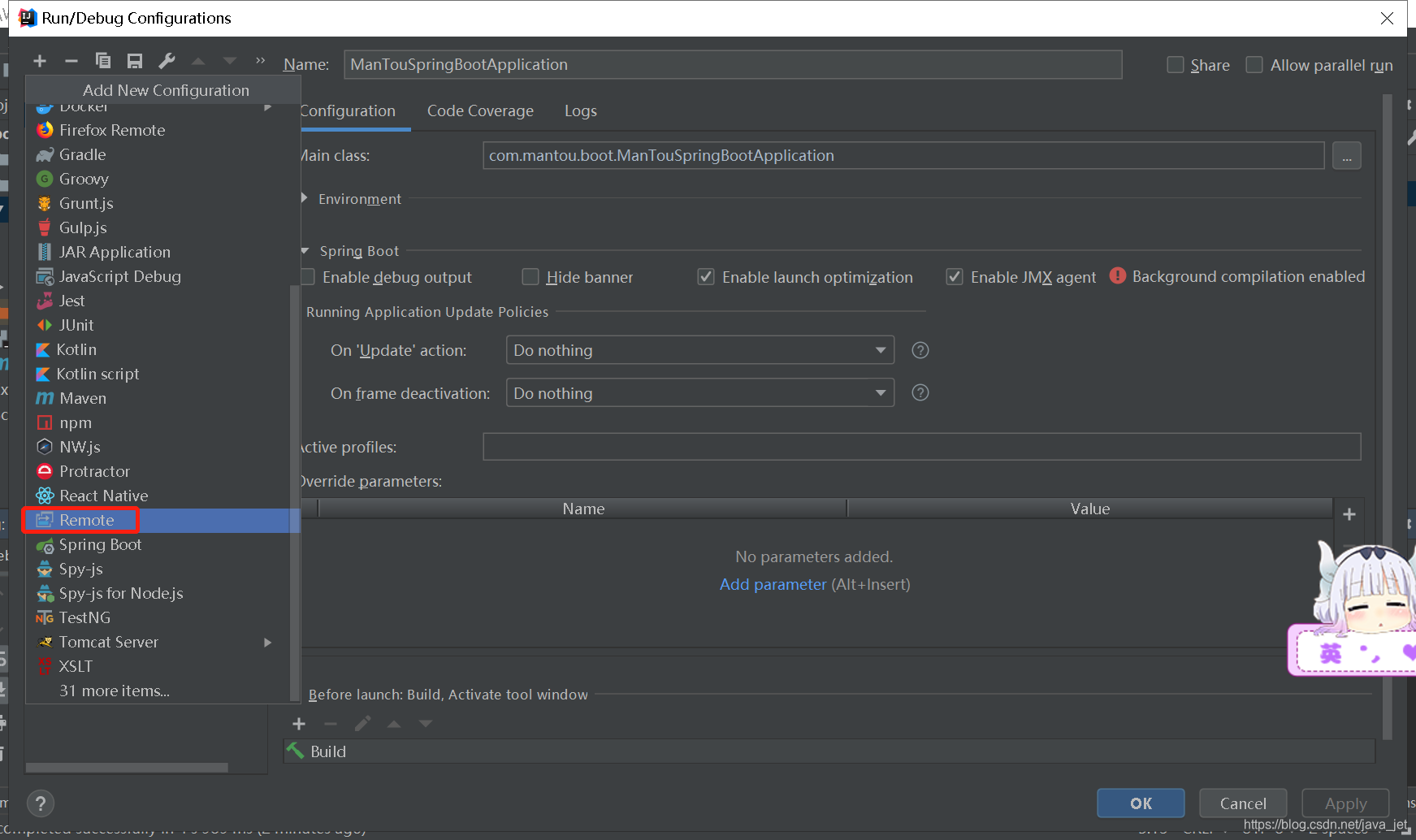1416x840 pixels.
Task: Pick Grunt.js configuration type
Action: tap(162, 203)
